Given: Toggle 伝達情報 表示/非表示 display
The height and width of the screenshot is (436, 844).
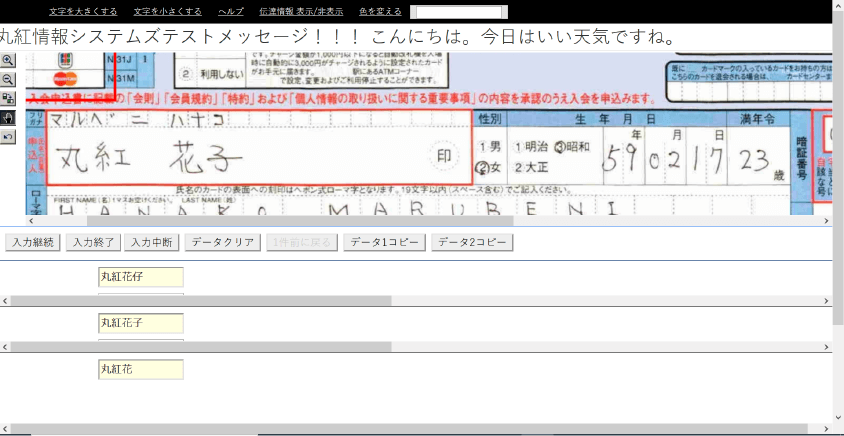Looking at the screenshot, I should (301, 11).
